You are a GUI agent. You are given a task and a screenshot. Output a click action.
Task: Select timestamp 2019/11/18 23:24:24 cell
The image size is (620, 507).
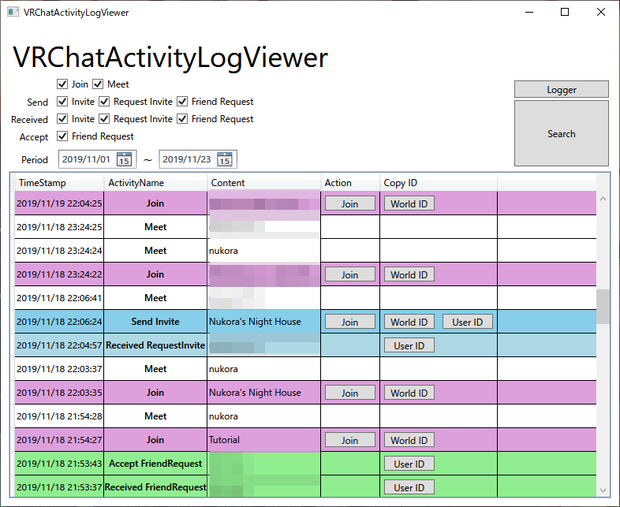click(x=59, y=251)
